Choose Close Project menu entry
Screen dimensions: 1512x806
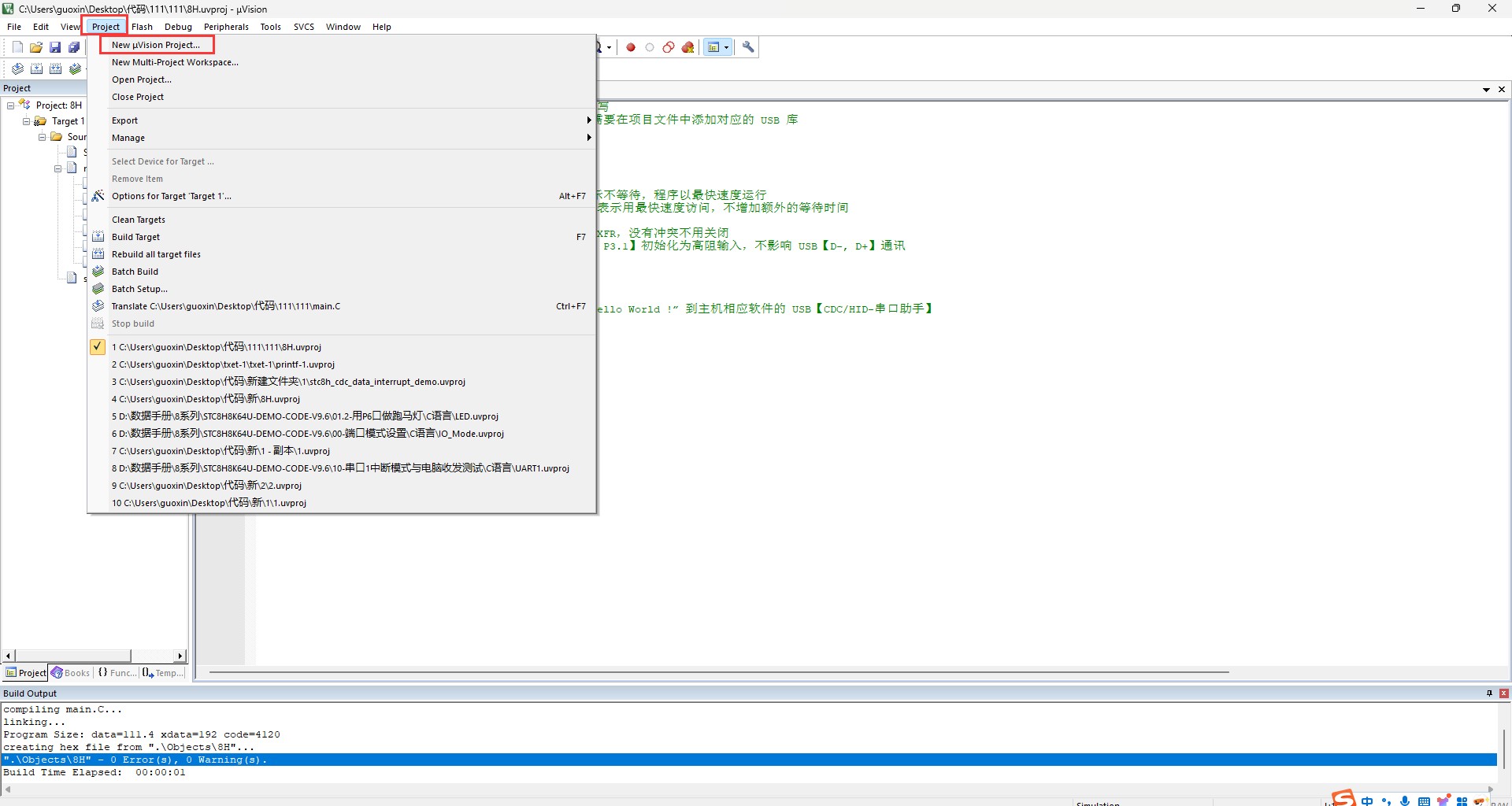tap(342, 97)
